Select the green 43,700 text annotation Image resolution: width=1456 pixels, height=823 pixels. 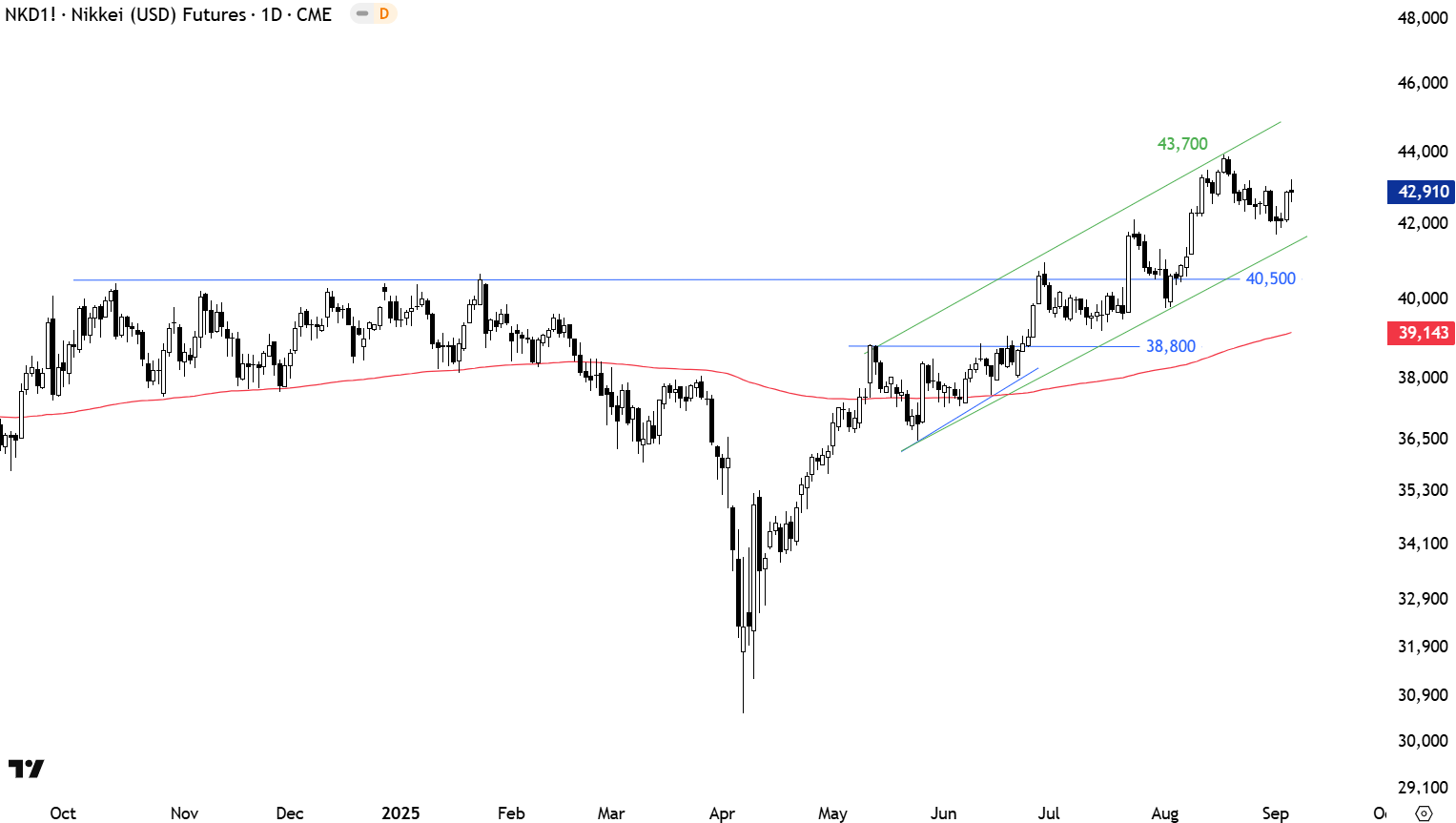click(x=1181, y=144)
